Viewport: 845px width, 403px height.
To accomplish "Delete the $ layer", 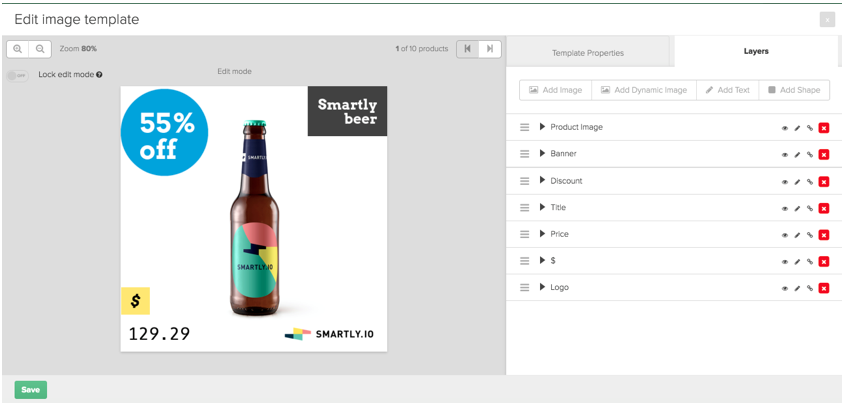I will [823, 261].
